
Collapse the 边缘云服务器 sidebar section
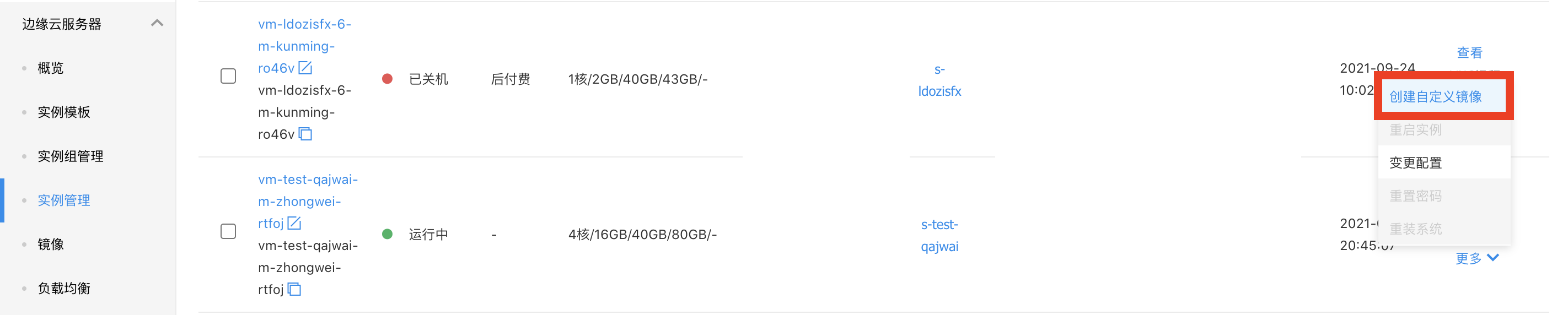pos(157,23)
